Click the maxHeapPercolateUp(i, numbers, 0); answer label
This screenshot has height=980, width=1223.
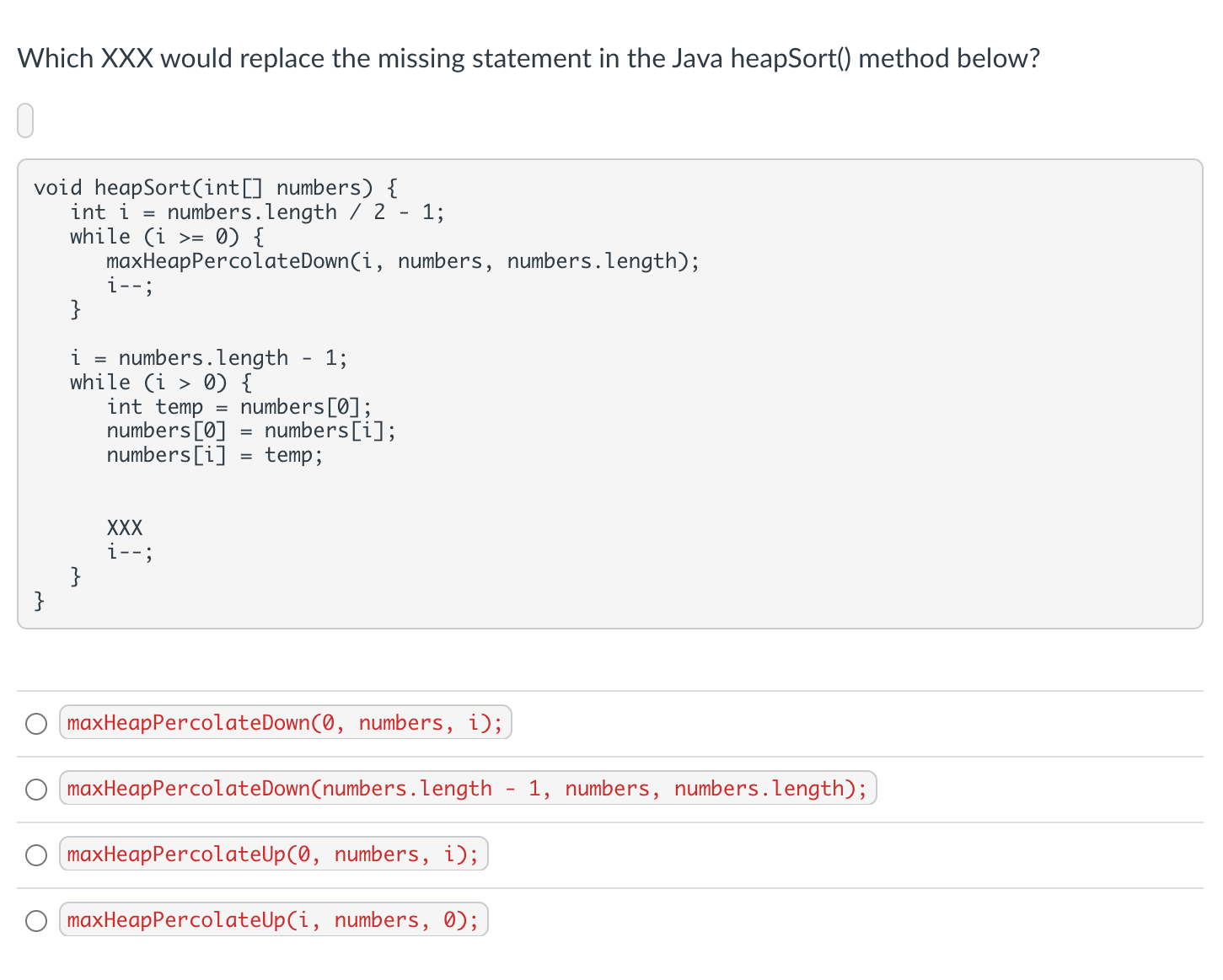pyautogui.click(x=273, y=919)
